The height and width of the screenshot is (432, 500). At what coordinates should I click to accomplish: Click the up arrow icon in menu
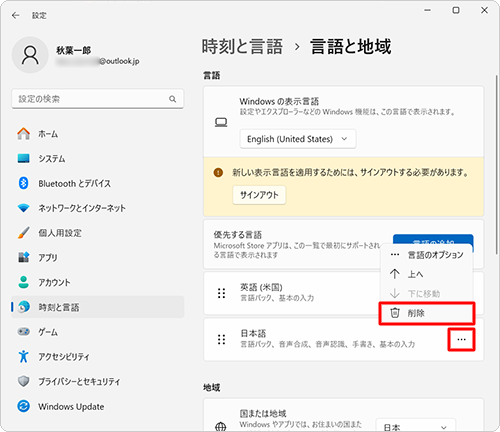click(x=395, y=274)
